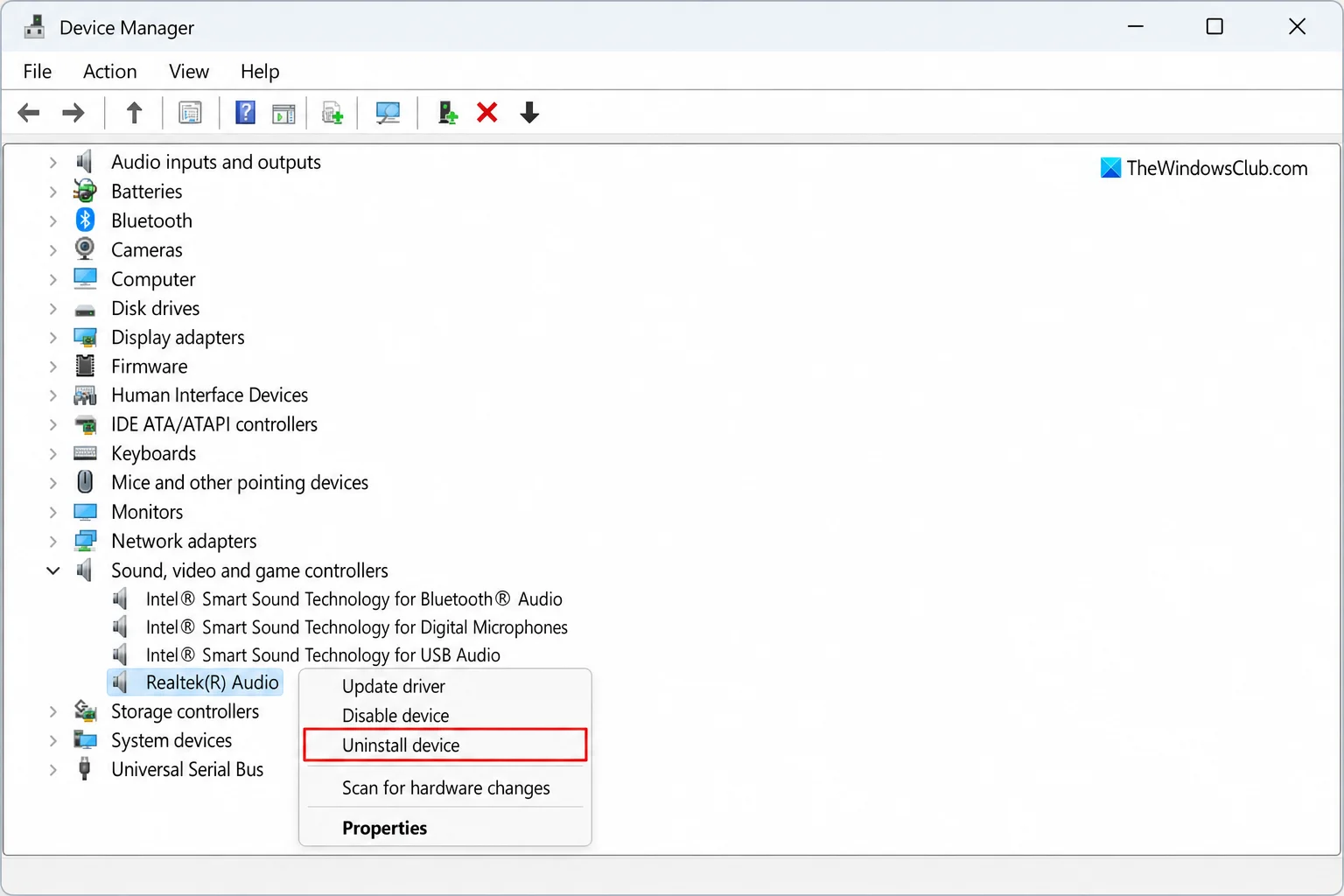Viewport: 1344px width, 896px height.
Task: Expand Audio inputs and outputs chevron
Action: point(53,162)
